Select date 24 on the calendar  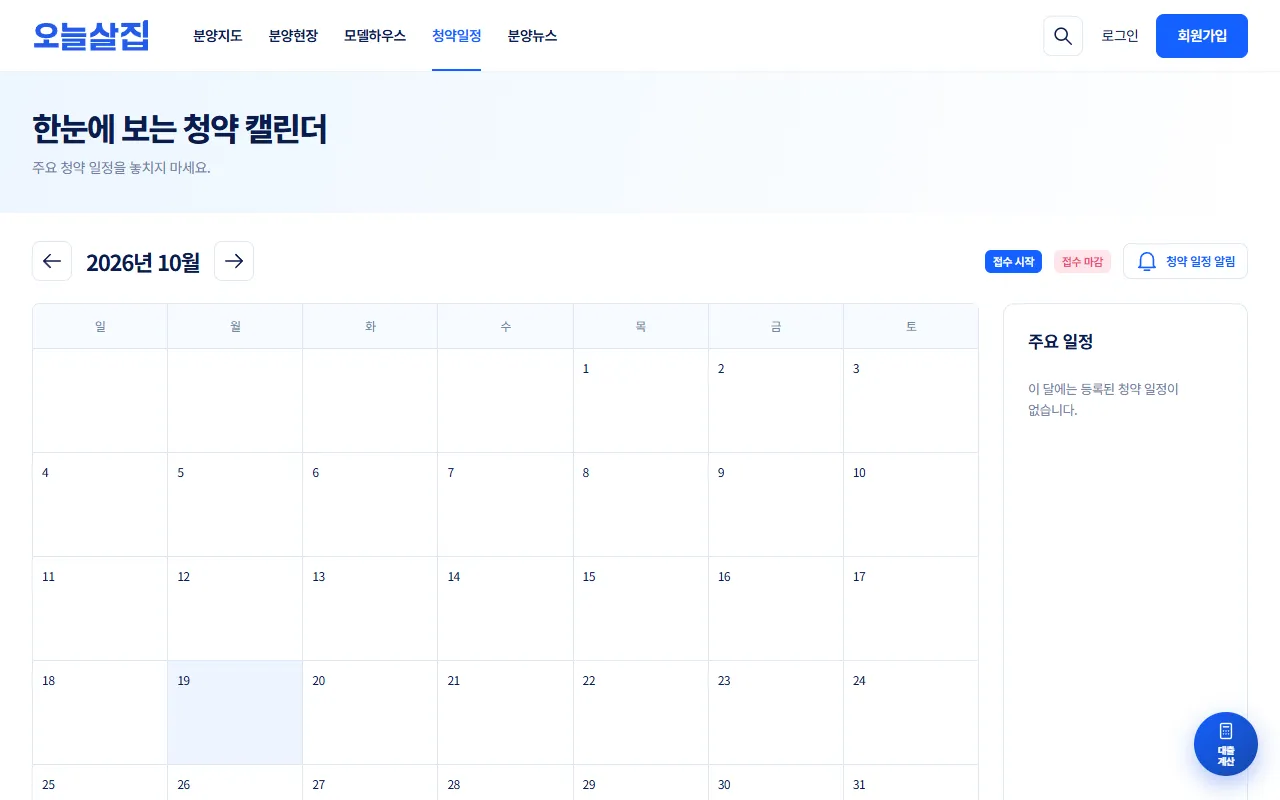tap(911, 712)
